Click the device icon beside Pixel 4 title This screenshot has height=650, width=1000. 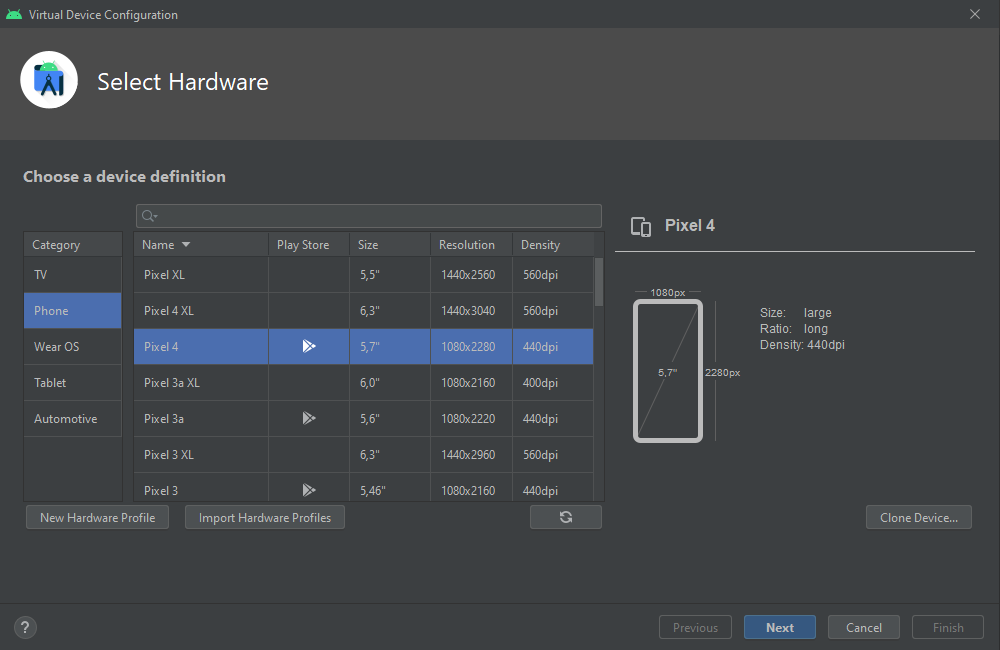641,226
